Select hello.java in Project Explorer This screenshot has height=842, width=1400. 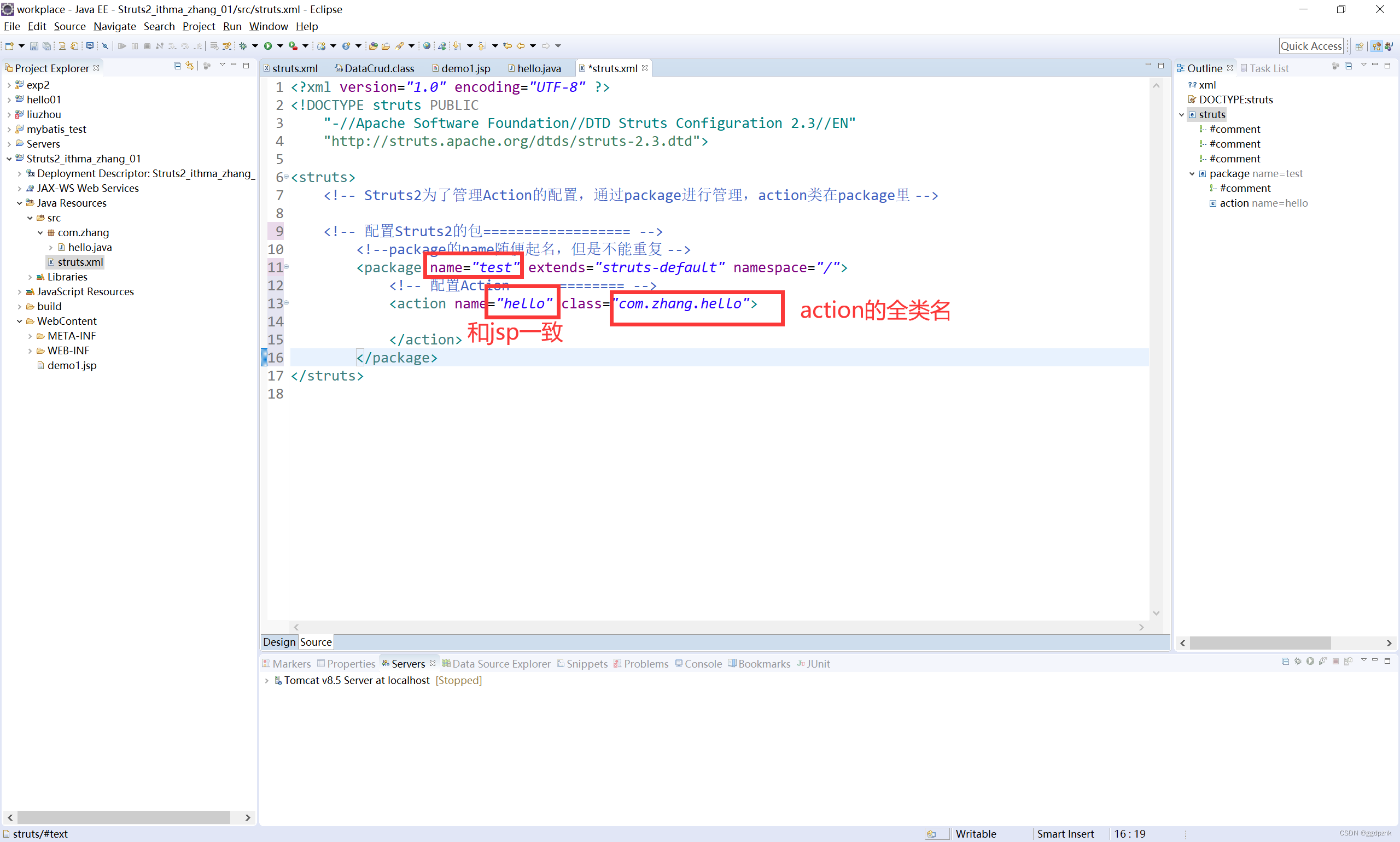90,247
